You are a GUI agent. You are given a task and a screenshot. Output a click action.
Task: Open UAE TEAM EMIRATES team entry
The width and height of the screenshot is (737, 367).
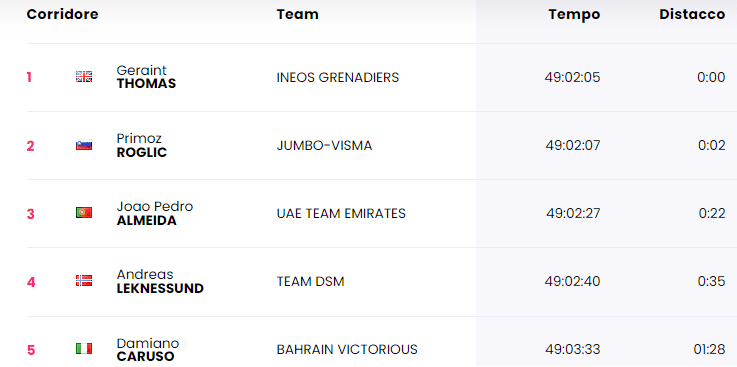341,213
